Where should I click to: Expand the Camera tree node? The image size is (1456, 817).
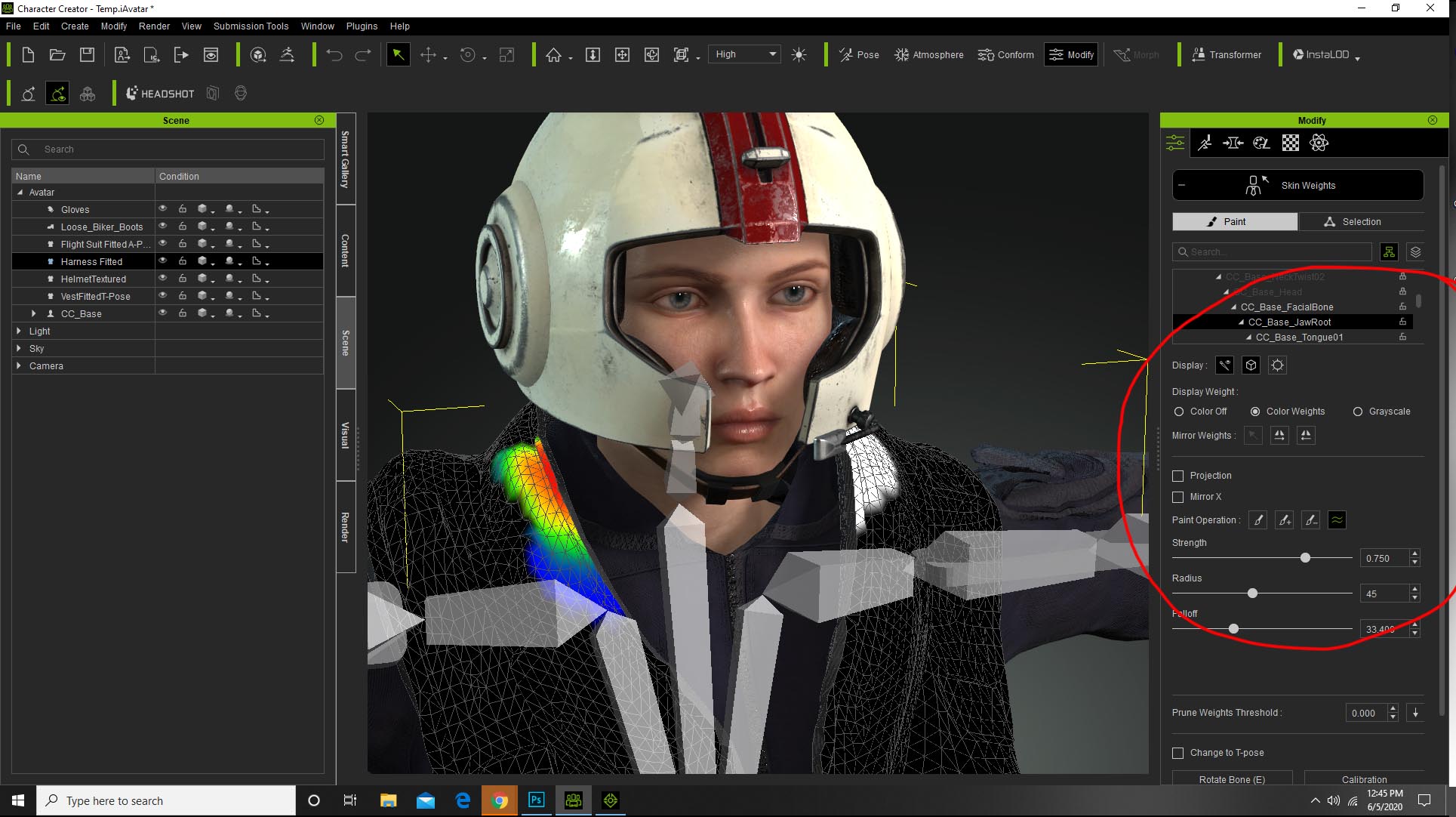(19, 365)
